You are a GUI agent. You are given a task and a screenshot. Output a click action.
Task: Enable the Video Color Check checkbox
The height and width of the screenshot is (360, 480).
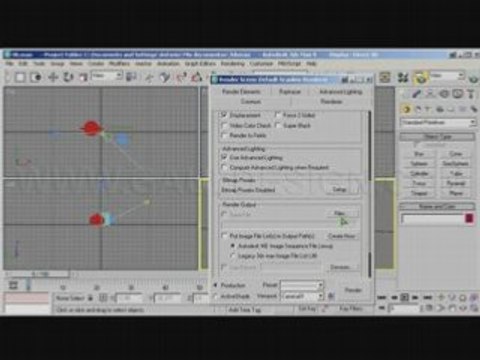point(224,125)
